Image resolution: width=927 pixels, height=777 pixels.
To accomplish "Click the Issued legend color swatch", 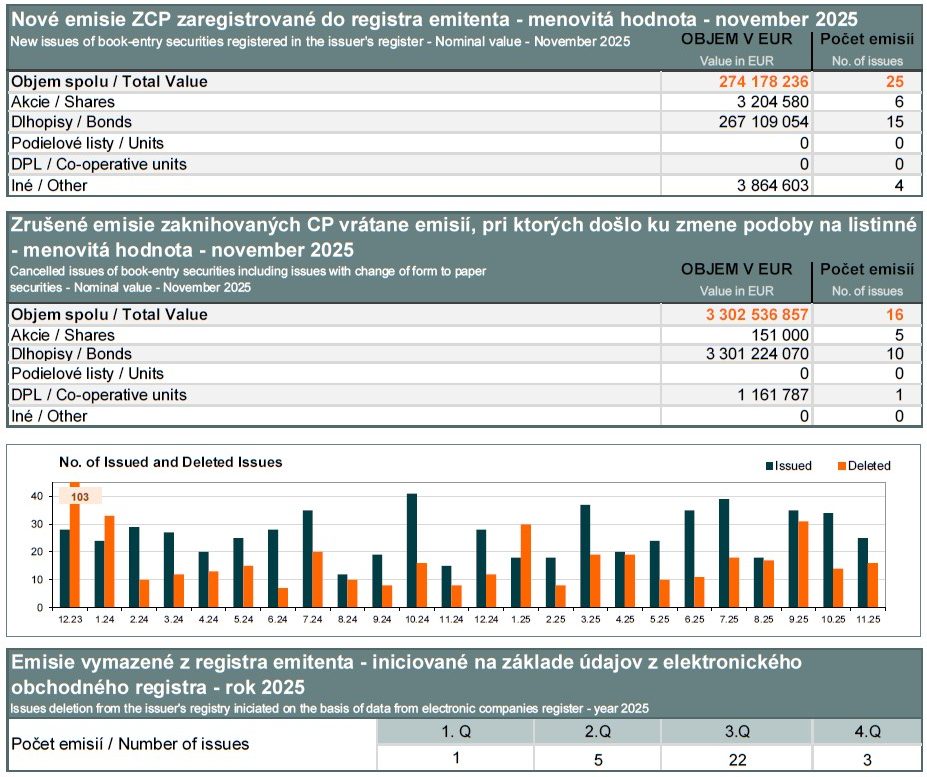I will (x=770, y=466).
